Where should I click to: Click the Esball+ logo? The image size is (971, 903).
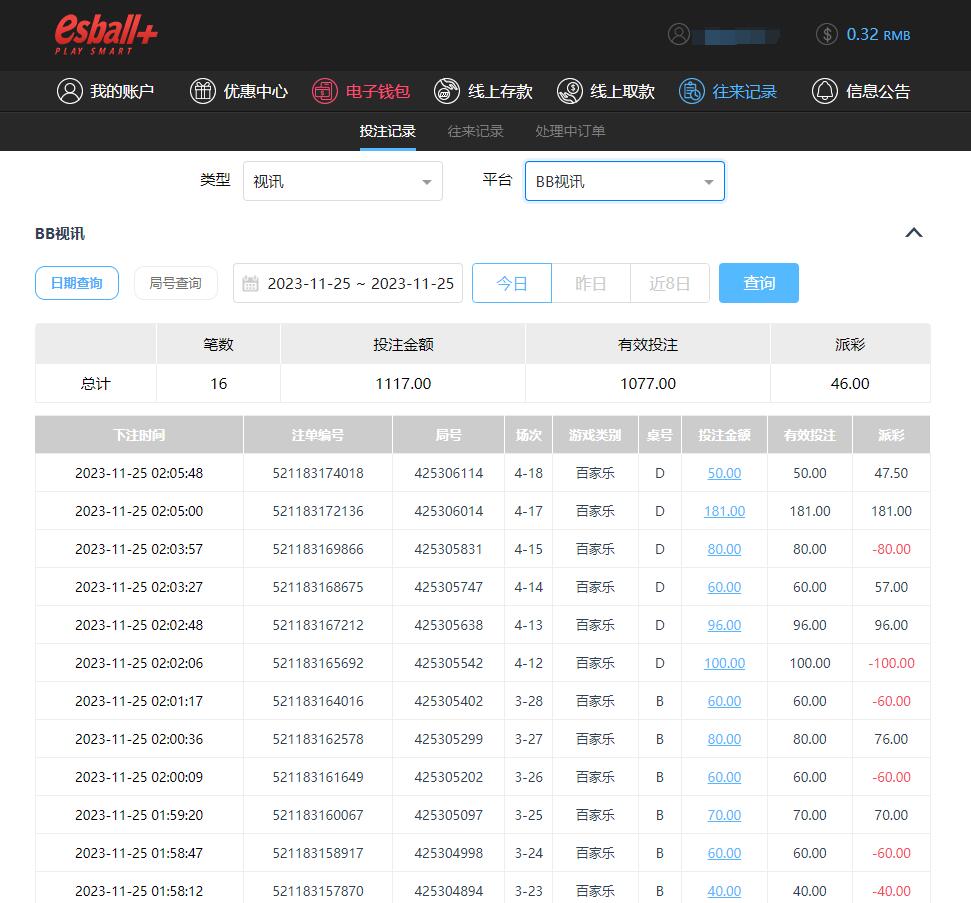[x=106, y=34]
